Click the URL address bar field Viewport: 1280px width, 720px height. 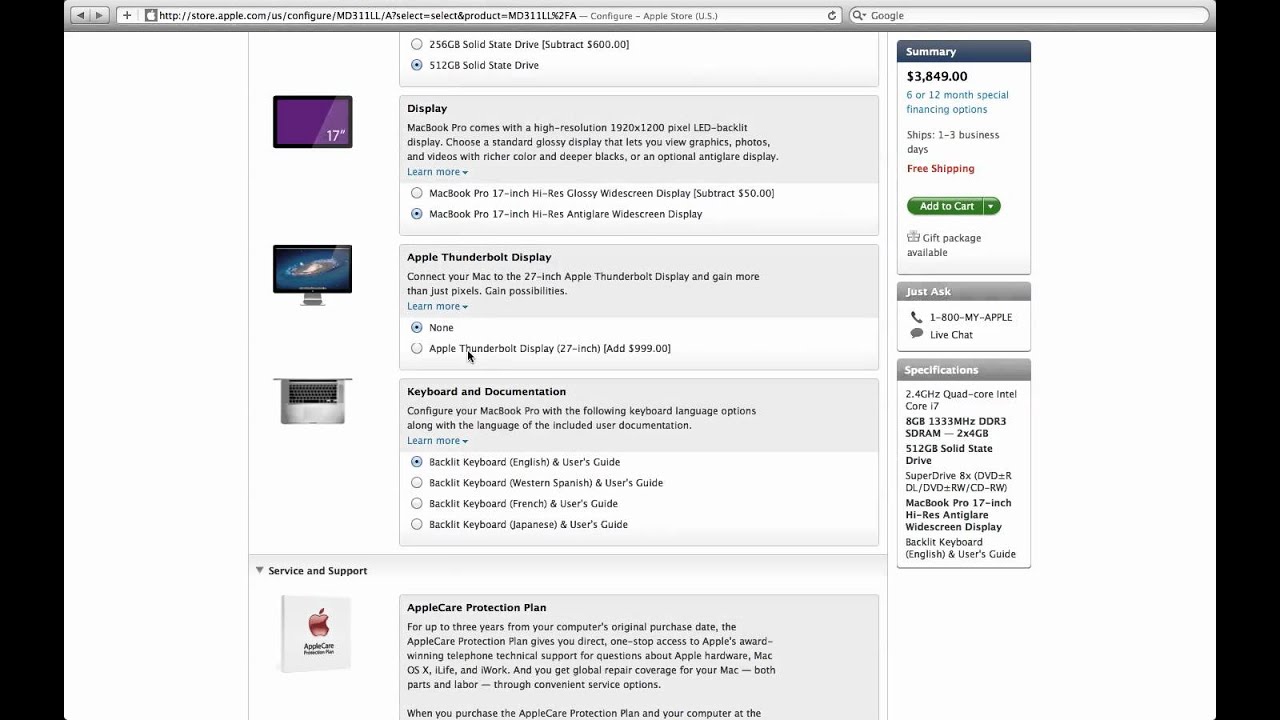(492, 15)
